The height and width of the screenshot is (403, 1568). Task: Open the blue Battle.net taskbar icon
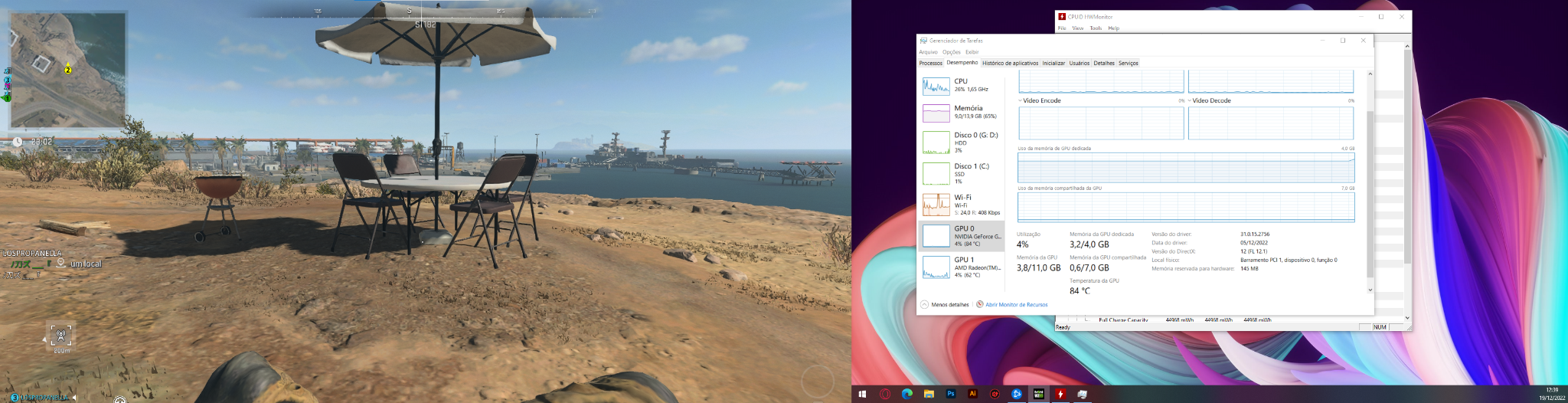[x=1017, y=394]
